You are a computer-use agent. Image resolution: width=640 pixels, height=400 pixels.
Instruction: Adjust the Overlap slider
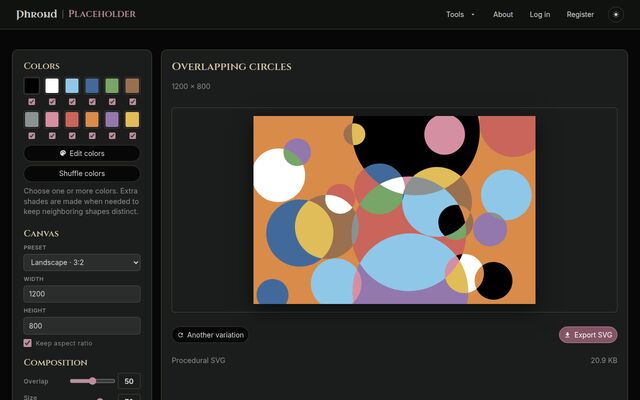pyautogui.click(x=92, y=381)
